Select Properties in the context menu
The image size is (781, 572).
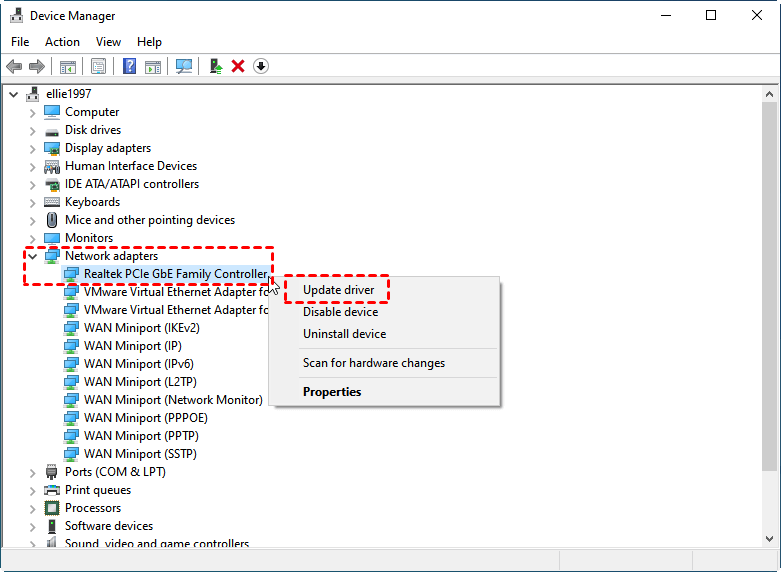pos(332,392)
